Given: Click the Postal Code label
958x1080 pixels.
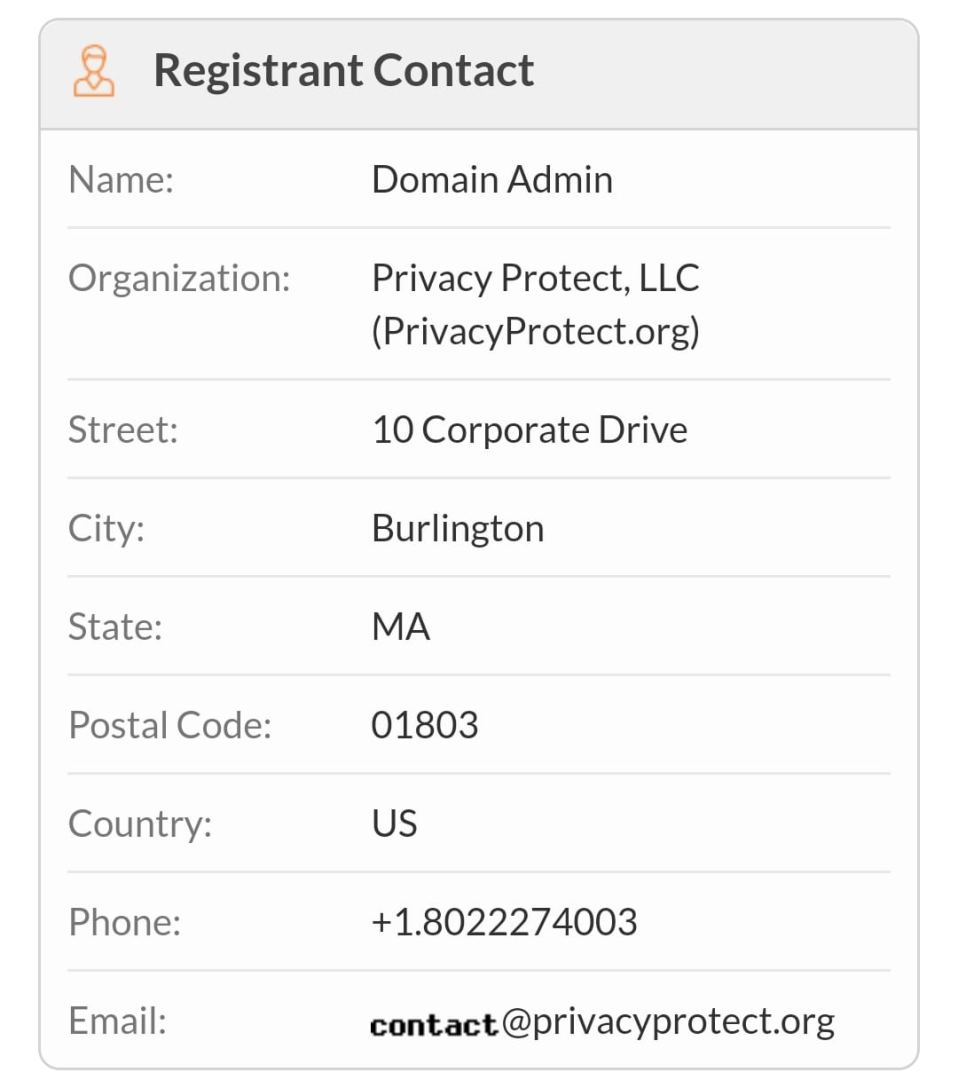Looking at the screenshot, I should pyautogui.click(x=170, y=725).
